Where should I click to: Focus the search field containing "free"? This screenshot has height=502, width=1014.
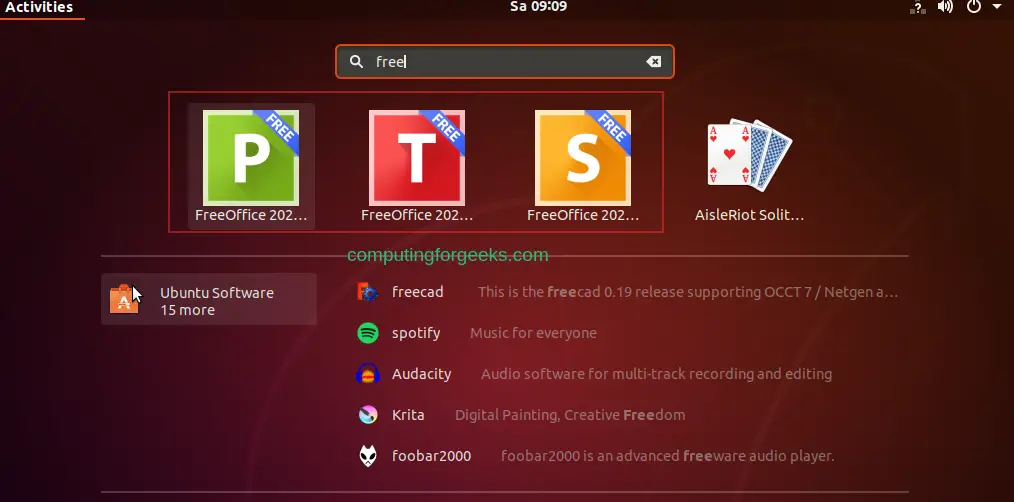[505, 61]
